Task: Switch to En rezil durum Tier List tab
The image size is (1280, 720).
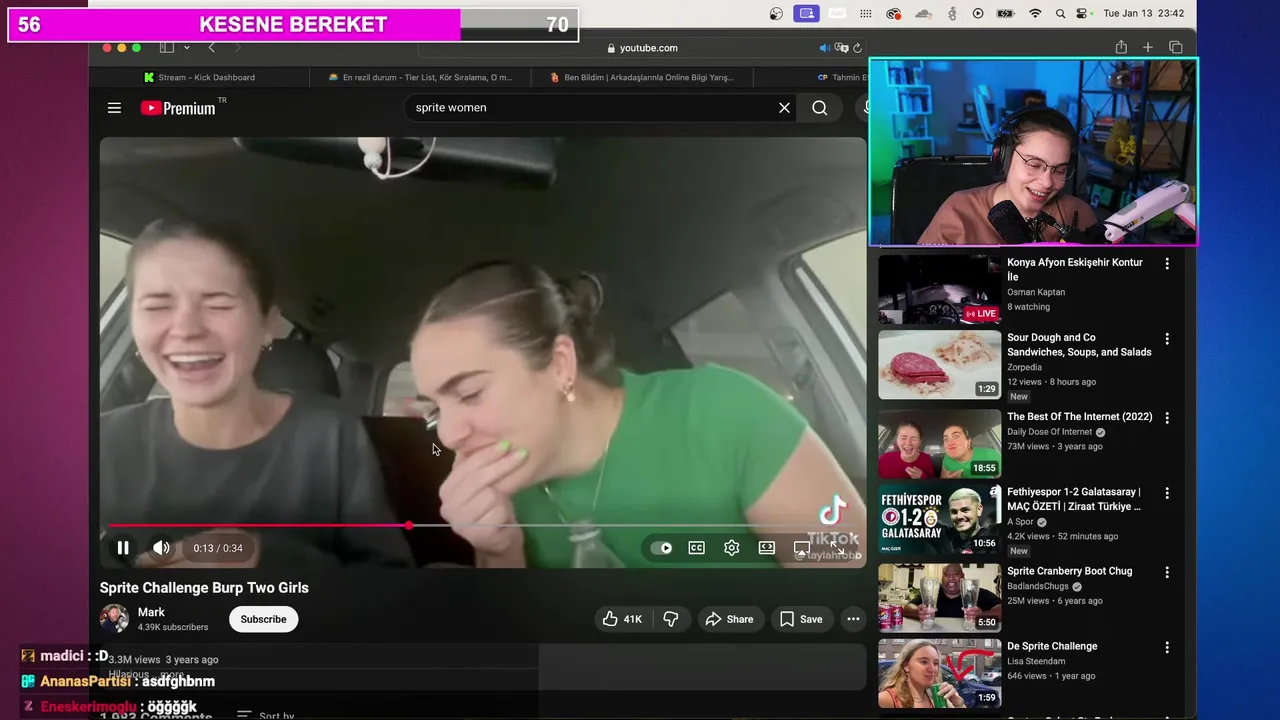Action: 420,77
